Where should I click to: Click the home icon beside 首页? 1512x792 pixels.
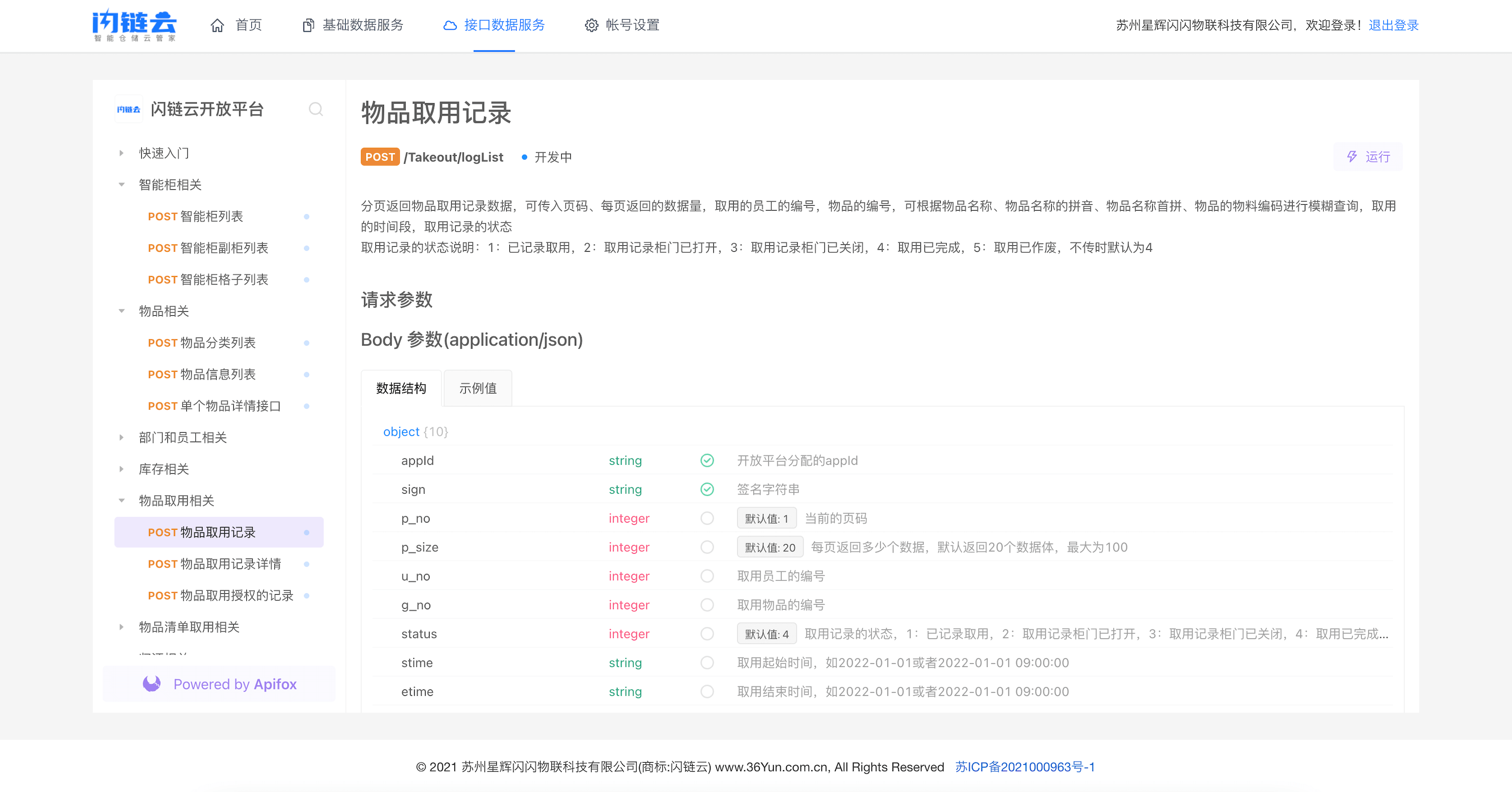(218, 25)
